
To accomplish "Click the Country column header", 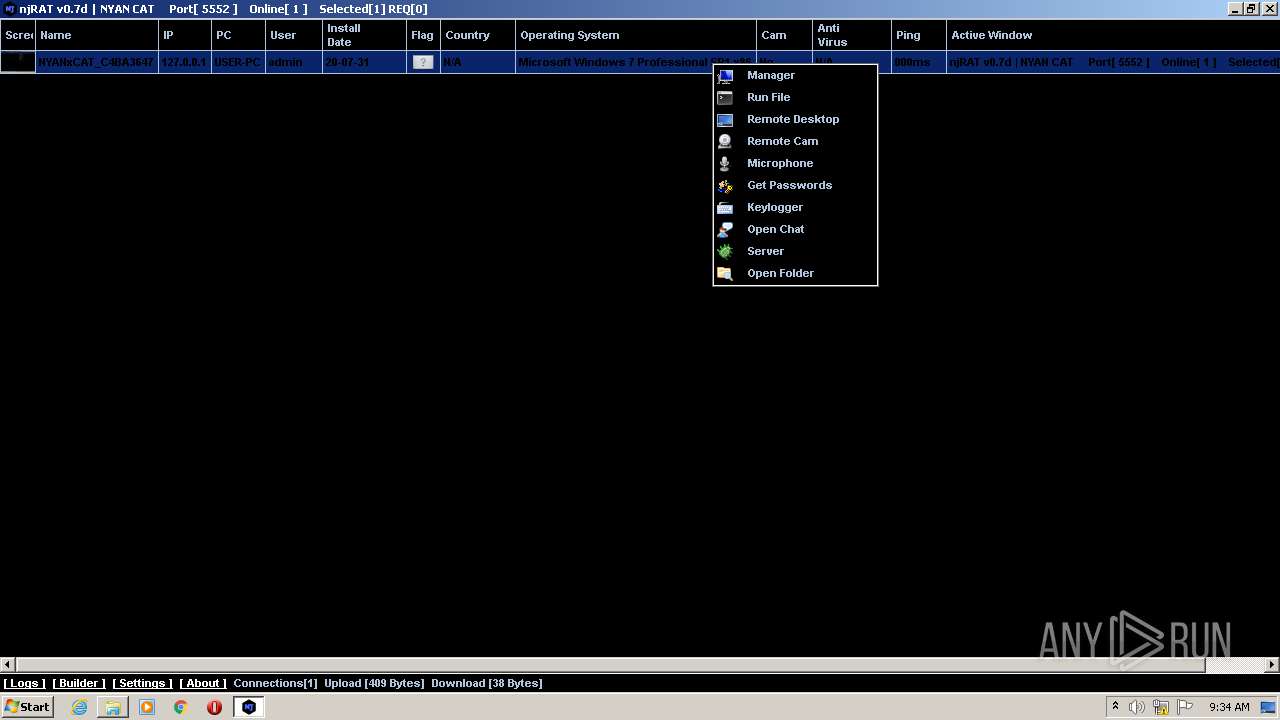I will [x=478, y=35].
